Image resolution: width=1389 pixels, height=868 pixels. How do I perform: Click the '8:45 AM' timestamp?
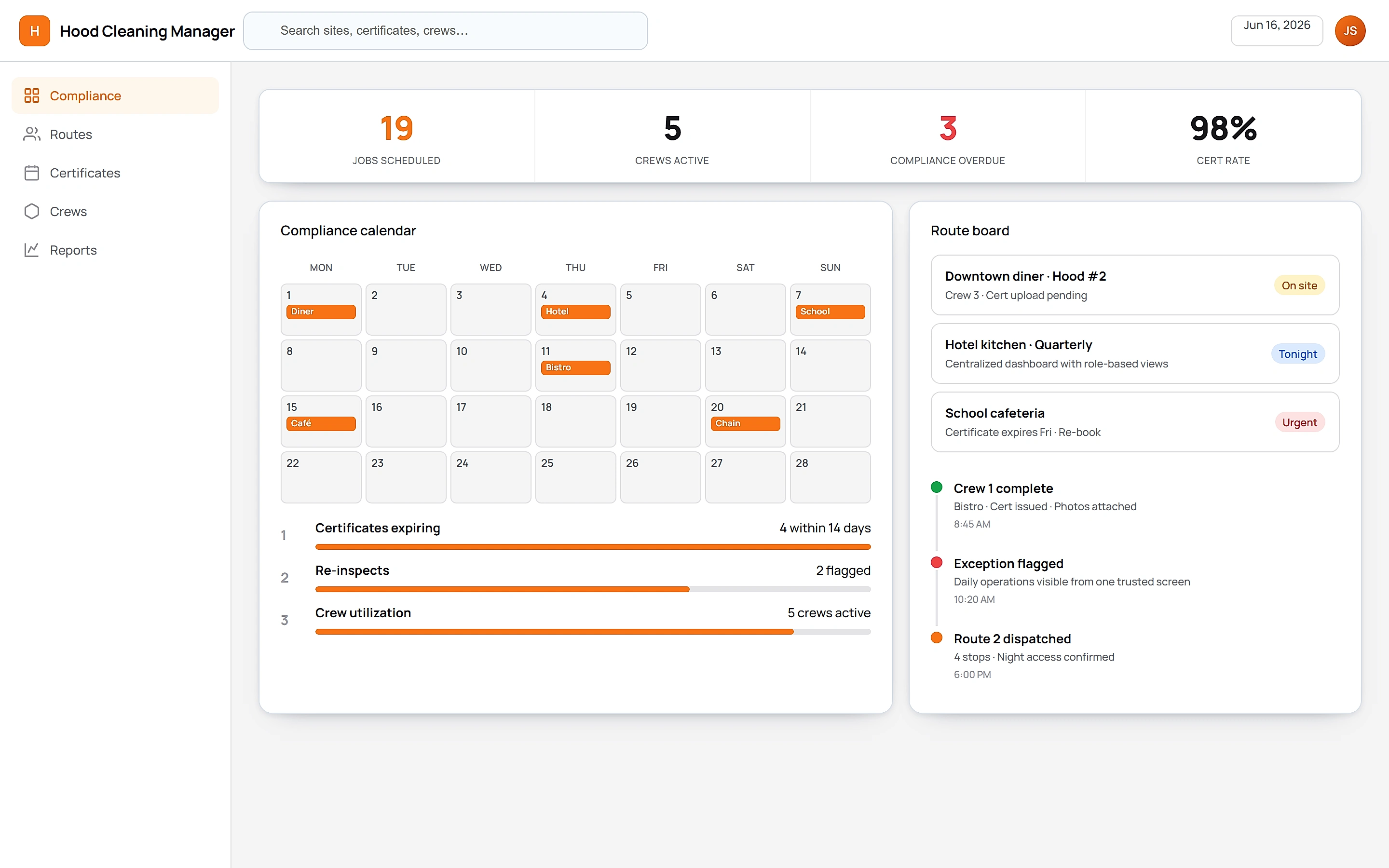972,524
